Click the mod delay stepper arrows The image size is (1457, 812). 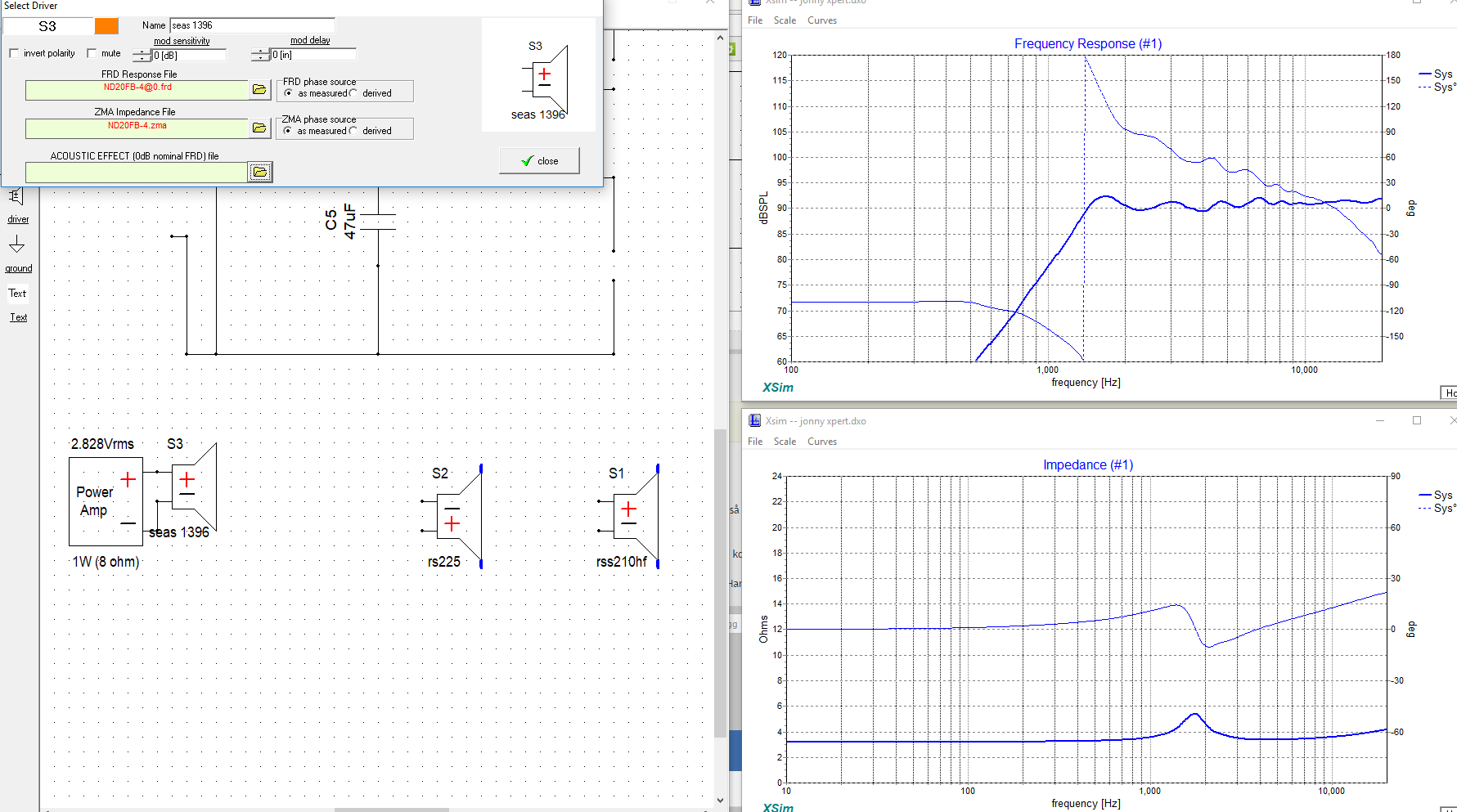click(260, 55)
